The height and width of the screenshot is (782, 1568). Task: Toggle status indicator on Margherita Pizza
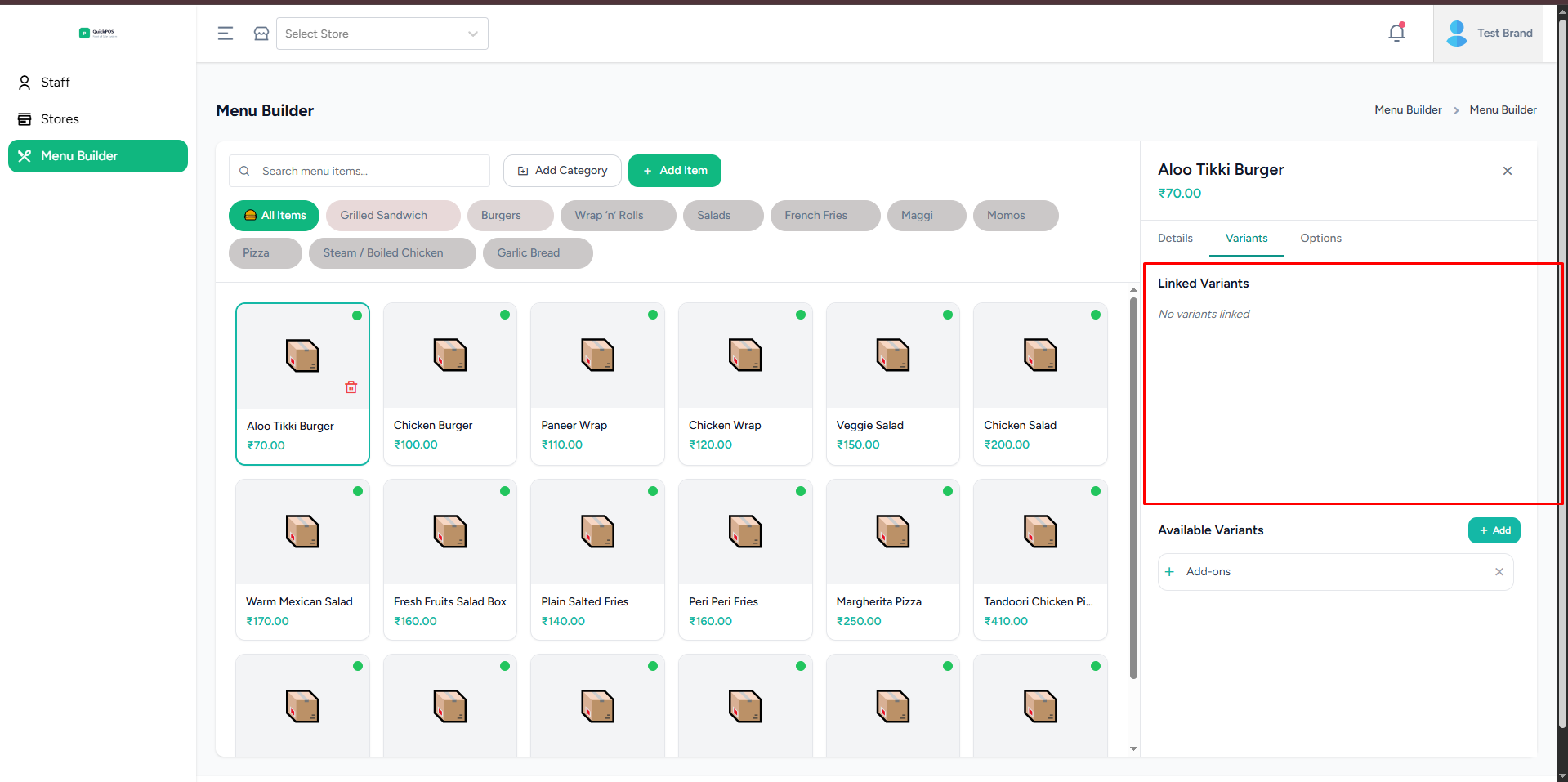coord(947,491)
